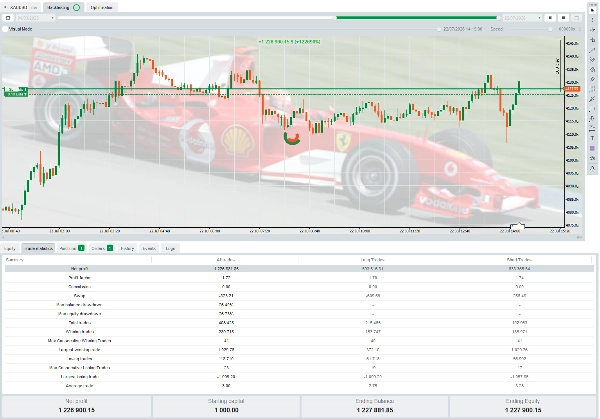Select the trend line drawing tool
The height and width of the screenshot is (419, 600).
pyautogui.click(x=592, y=50)
